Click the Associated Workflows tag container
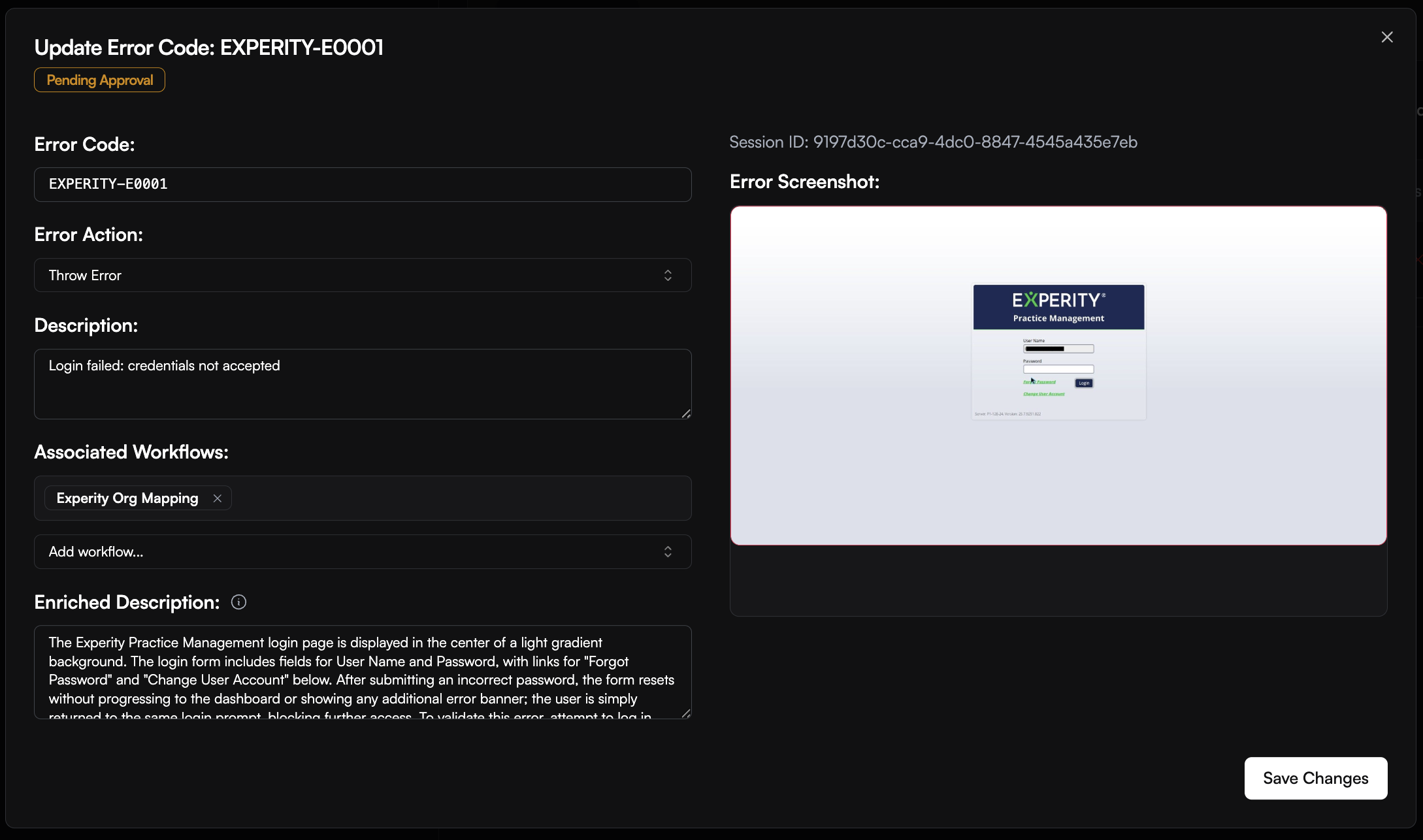 (457, 498)
